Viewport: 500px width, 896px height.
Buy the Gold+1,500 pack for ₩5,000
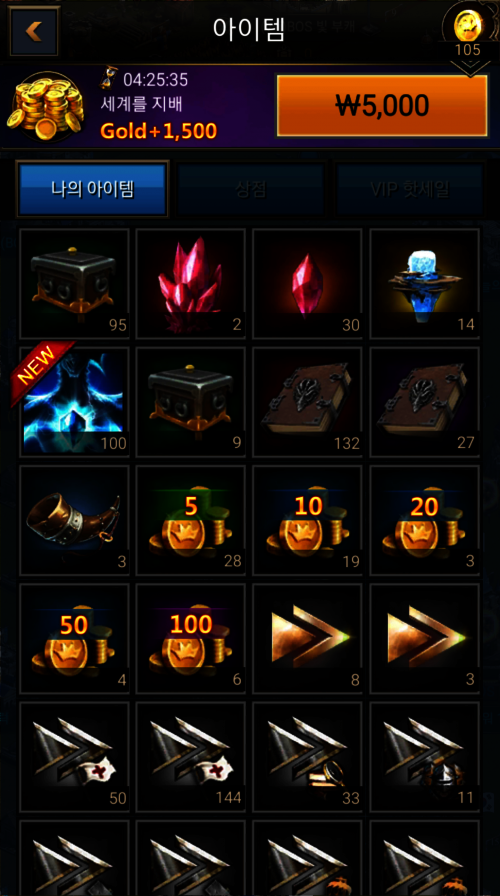coord(382,106)
